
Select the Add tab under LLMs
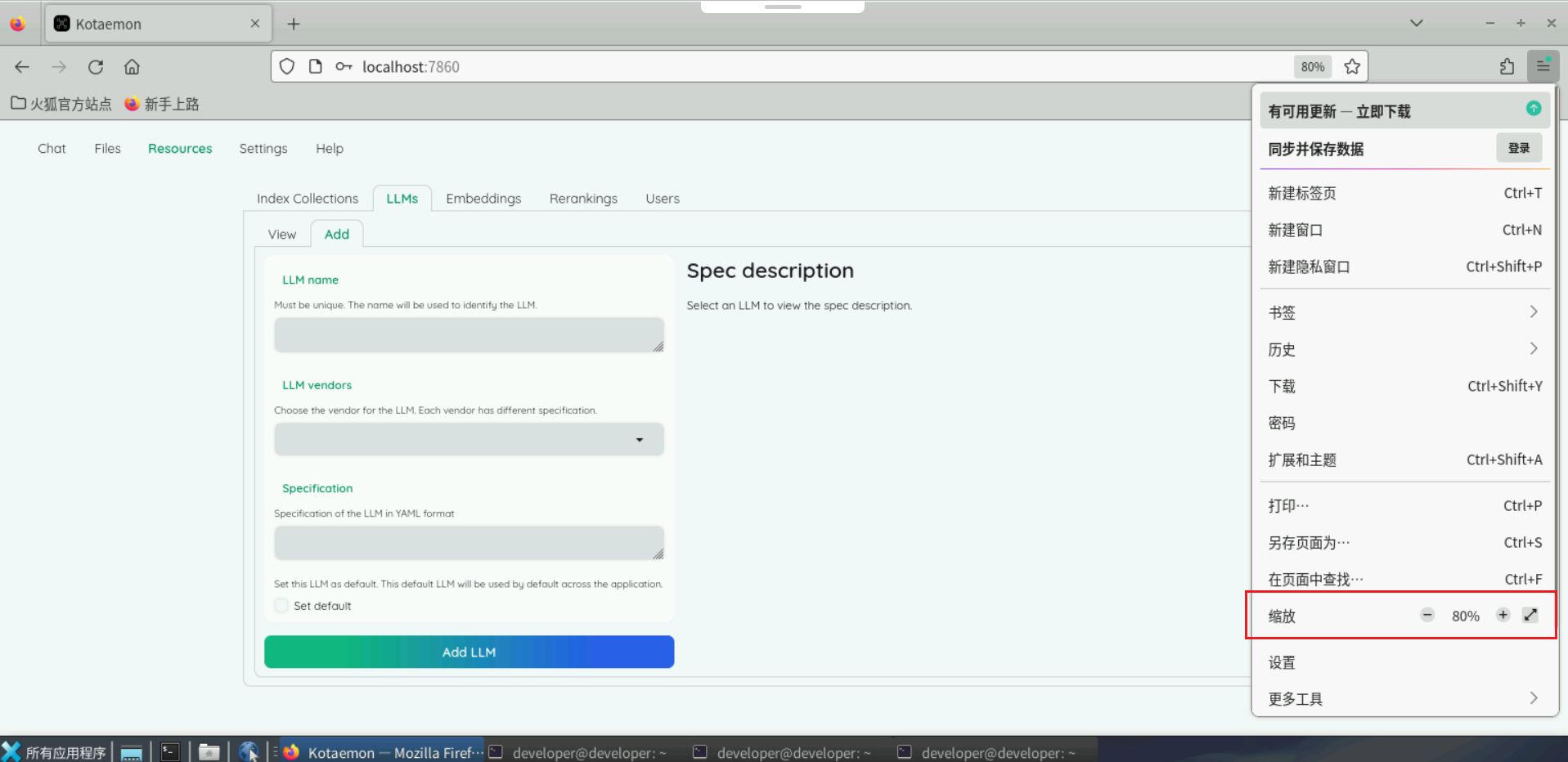(337, 235)
